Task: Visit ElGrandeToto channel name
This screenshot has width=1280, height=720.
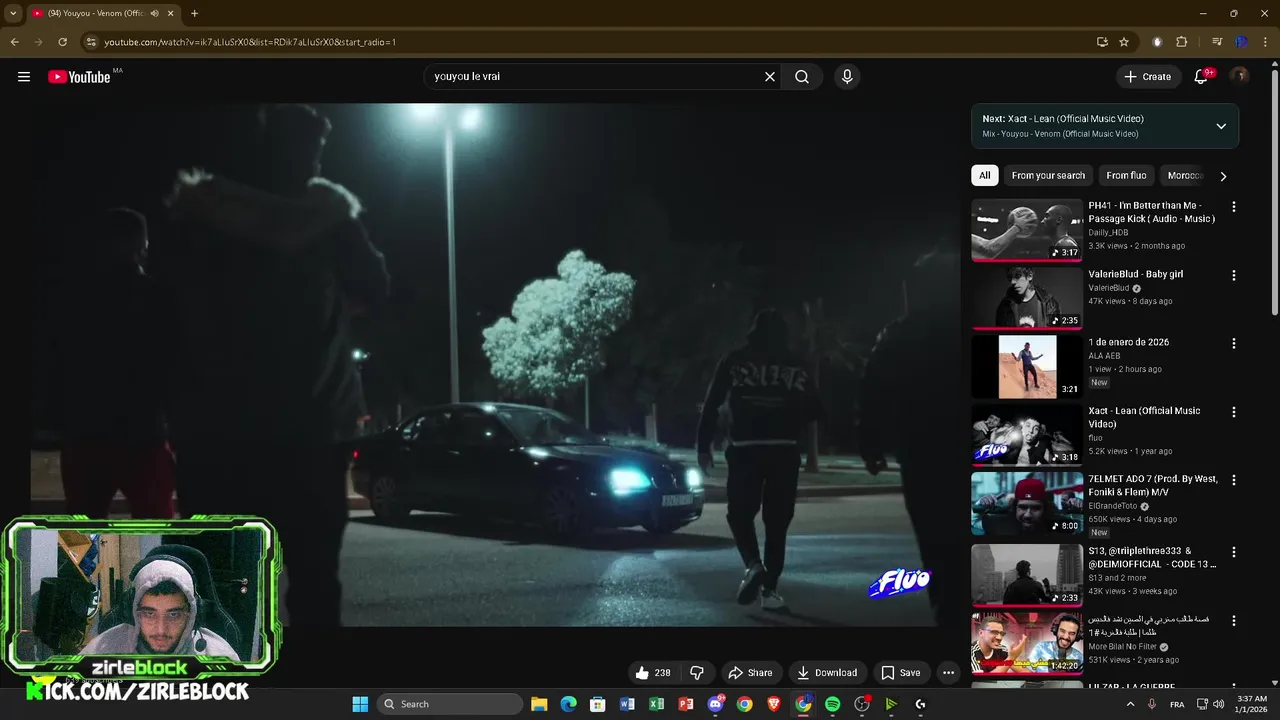Action: coord(1112,506)
